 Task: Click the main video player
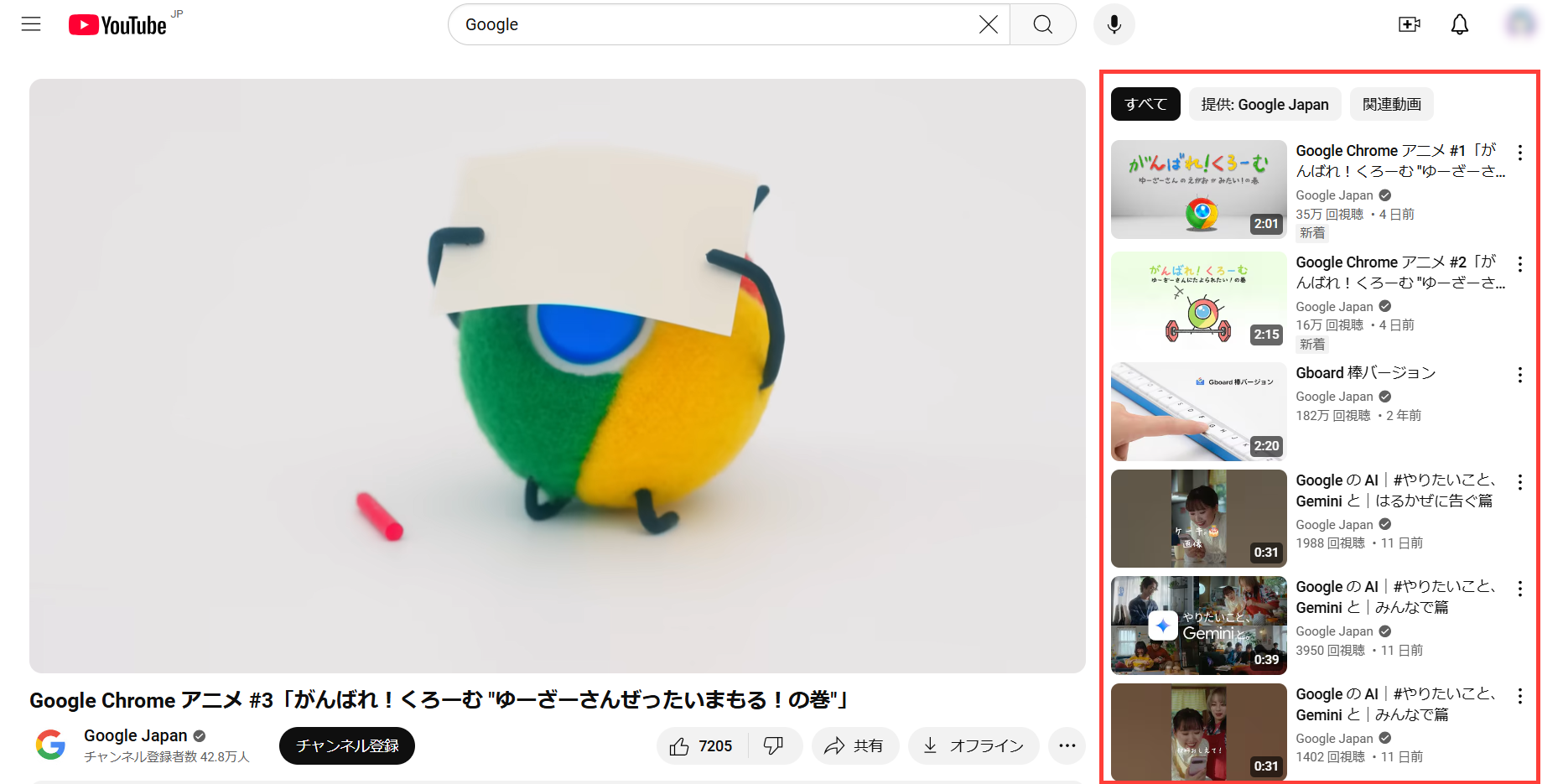558,376
